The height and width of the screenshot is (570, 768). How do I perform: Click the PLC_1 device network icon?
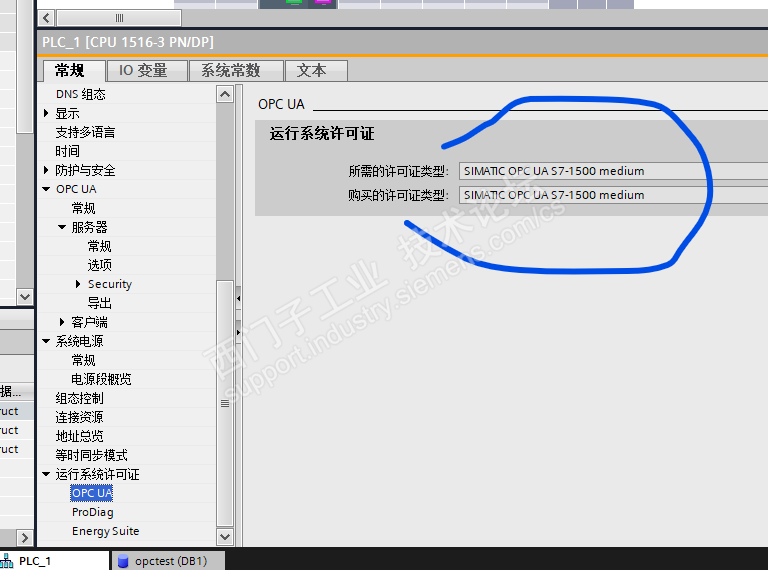[7, 561]
